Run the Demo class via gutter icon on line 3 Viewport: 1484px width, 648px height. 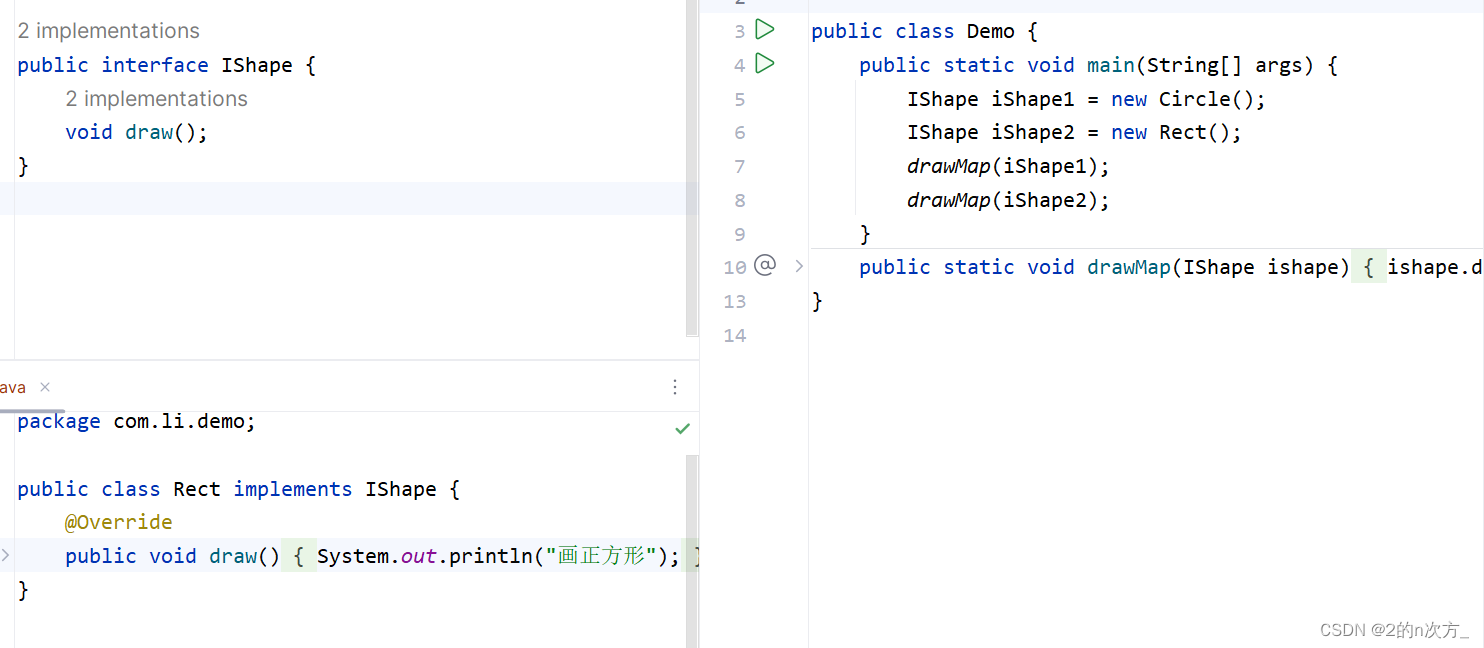click(x=765, y=30)
